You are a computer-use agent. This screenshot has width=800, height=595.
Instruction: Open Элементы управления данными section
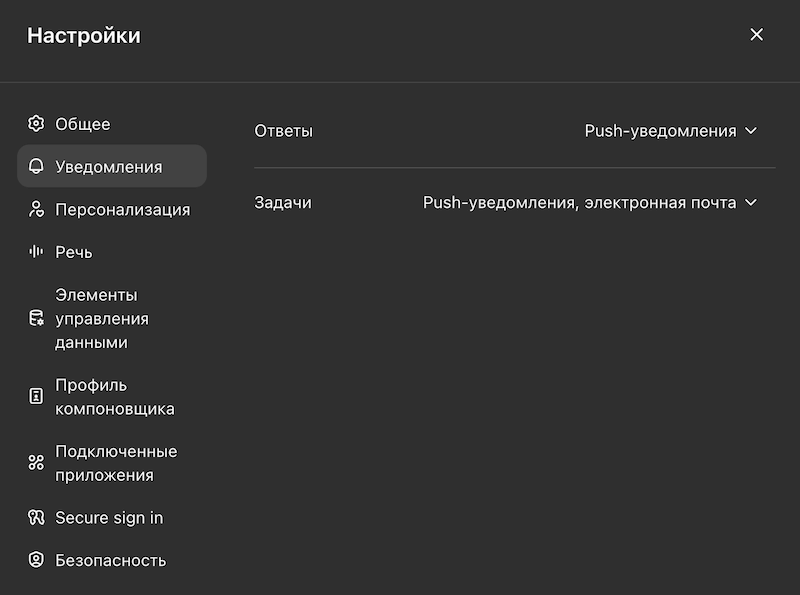(x=112, y=318)
